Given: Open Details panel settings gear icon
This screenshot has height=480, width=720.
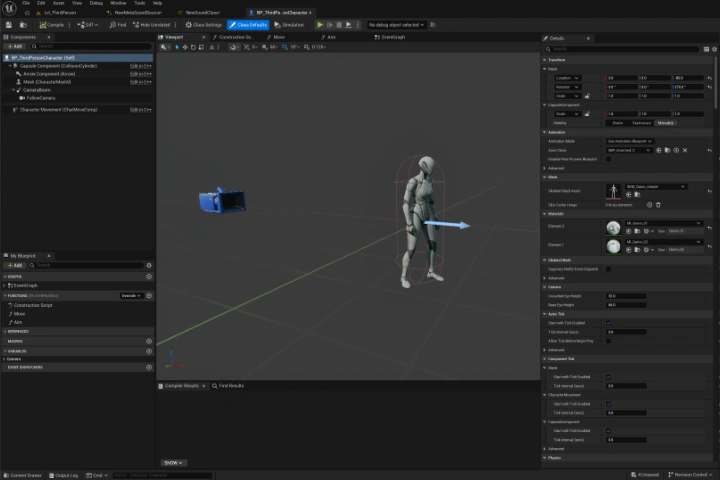Looking at the screenshot, I should click(714, 49).
